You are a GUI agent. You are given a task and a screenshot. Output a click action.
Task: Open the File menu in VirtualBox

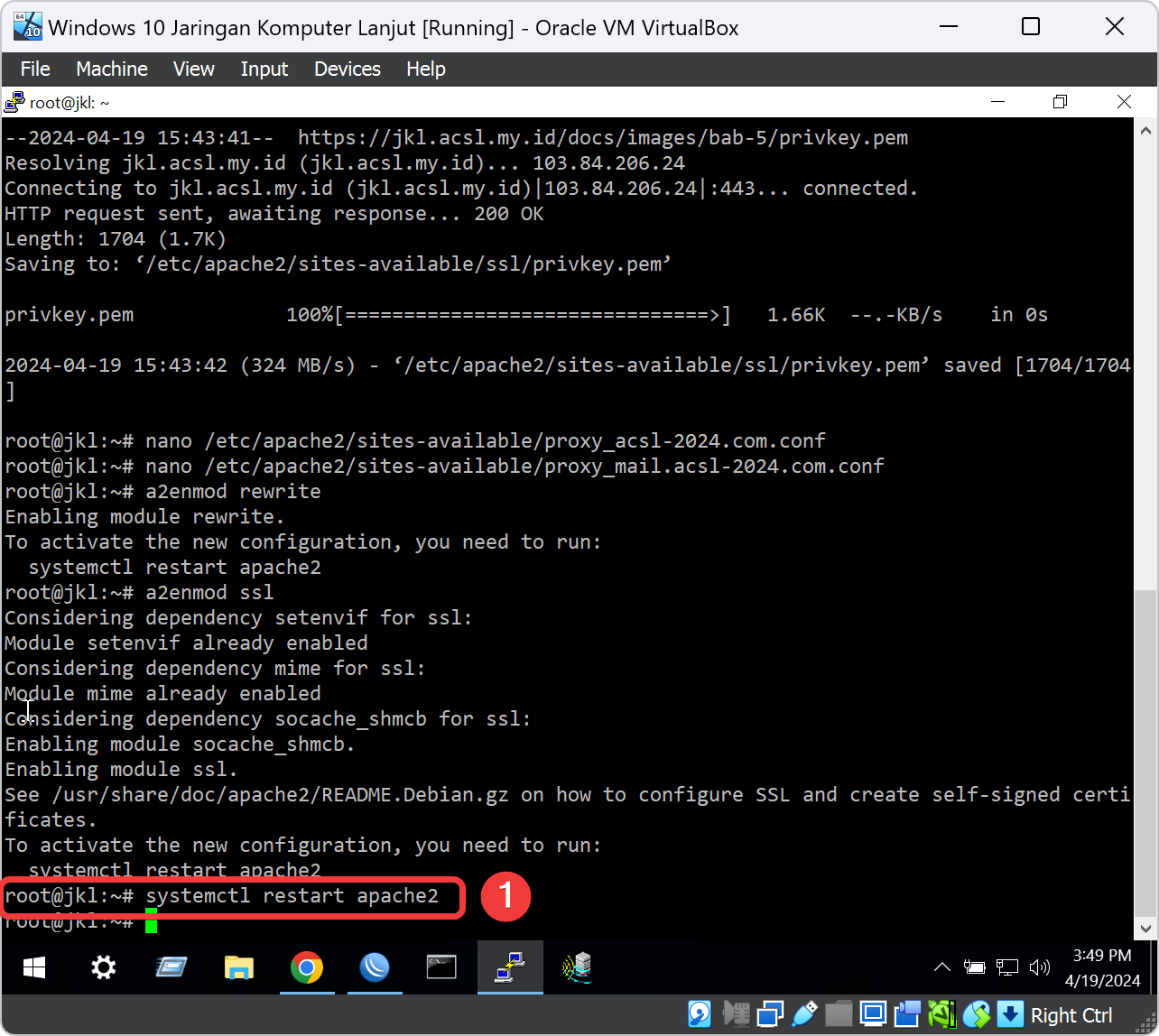click(35, 69)
